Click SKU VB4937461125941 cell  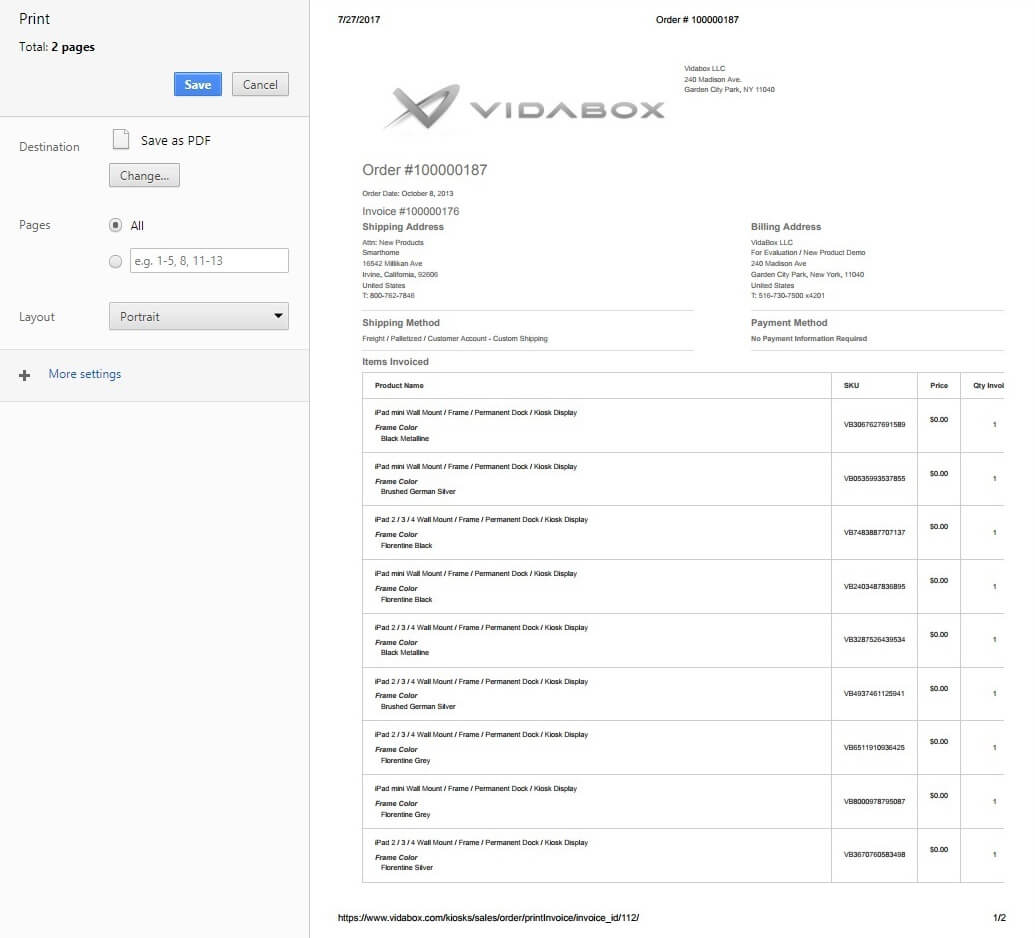pyautogui.click(x=874, y=694)
